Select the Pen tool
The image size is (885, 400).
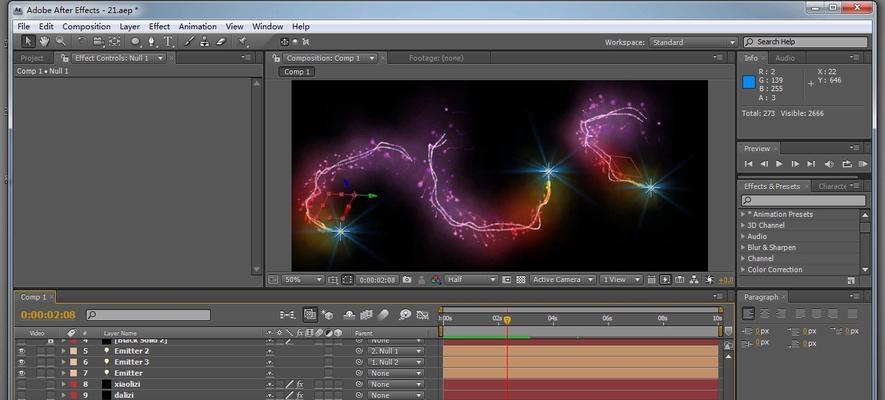coord(151,41)
